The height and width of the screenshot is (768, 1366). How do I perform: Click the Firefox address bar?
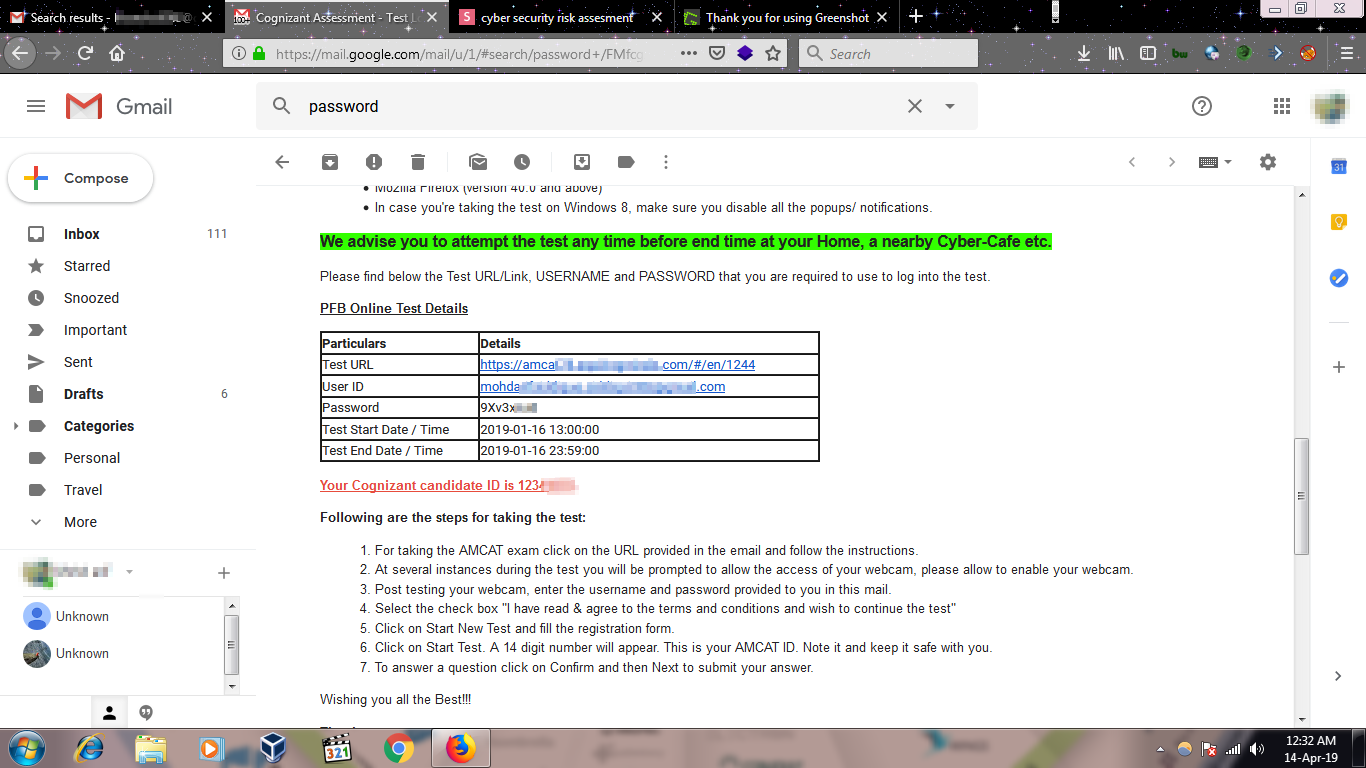(460, 54)
